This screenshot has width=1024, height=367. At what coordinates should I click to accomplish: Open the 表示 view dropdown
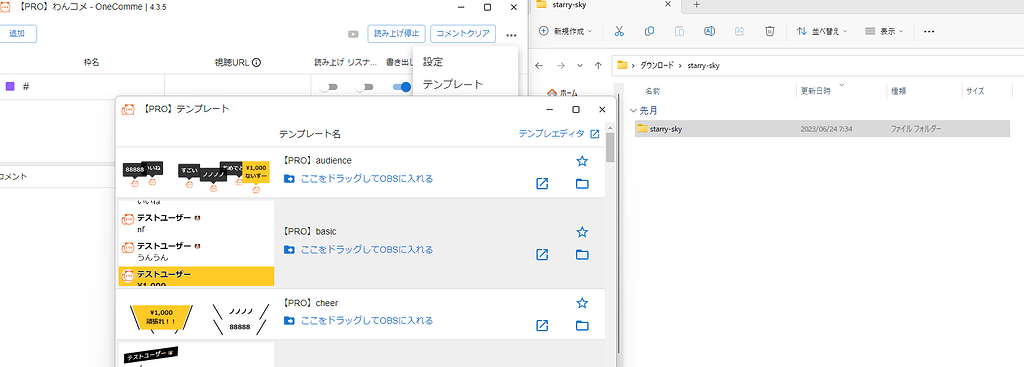[x=884, y=31]
